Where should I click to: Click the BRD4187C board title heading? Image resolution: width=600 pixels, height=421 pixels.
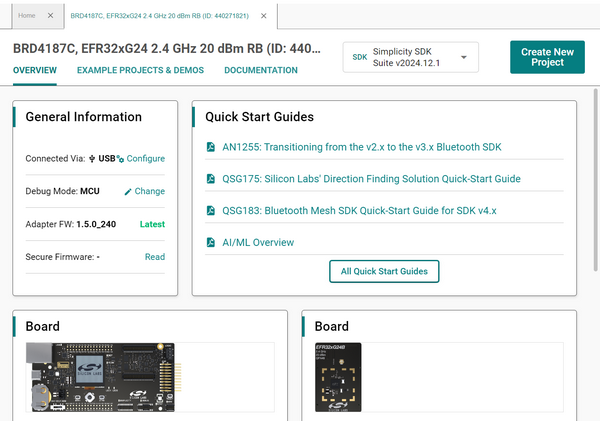coord(167,49)
